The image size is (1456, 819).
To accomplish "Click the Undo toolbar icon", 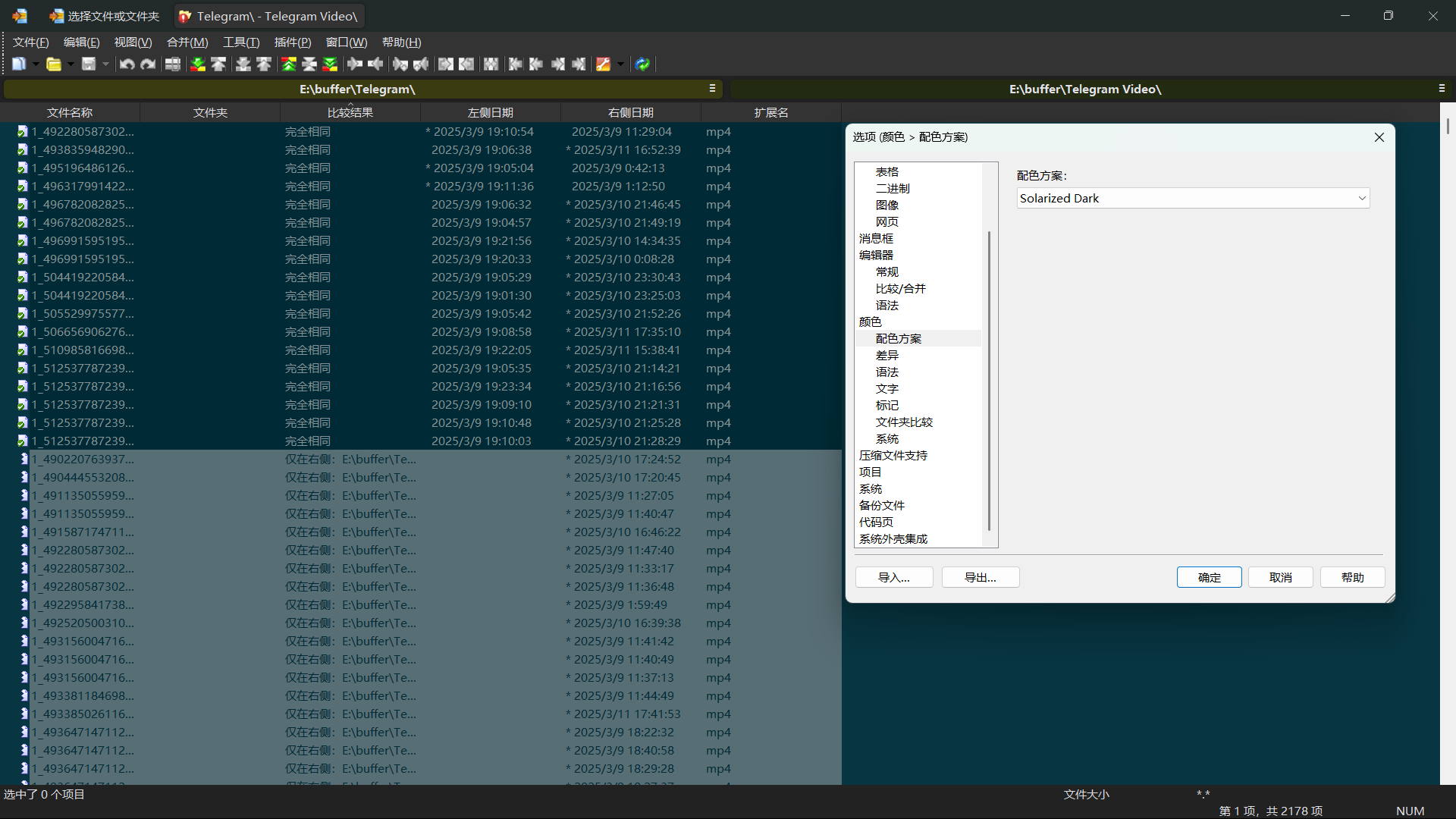I will tap(127, 64).
